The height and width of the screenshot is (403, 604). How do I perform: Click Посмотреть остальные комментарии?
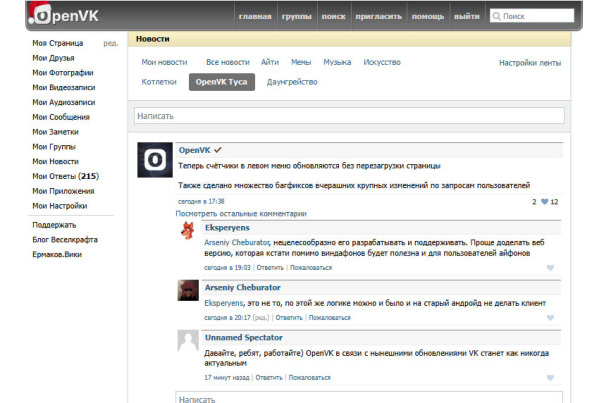point(241,213)
